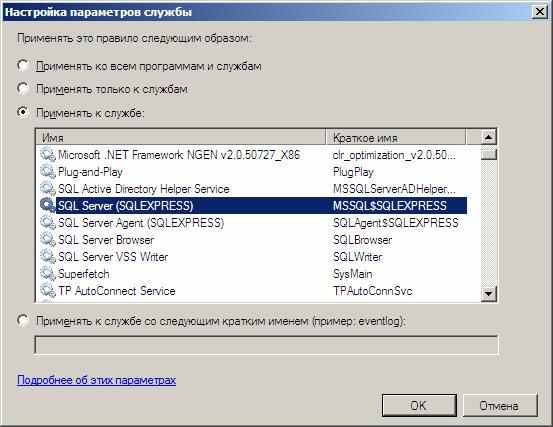Click short name 'SQLBrowser'
553x427 pixels.
coord(362,240)
